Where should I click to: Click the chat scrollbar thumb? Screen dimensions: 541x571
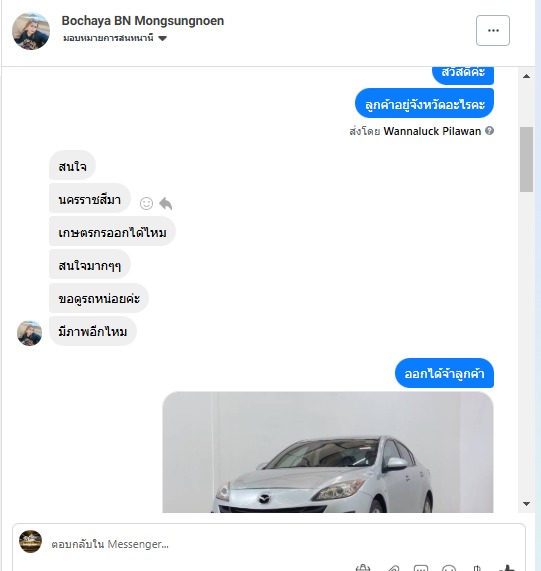[526, 159]
